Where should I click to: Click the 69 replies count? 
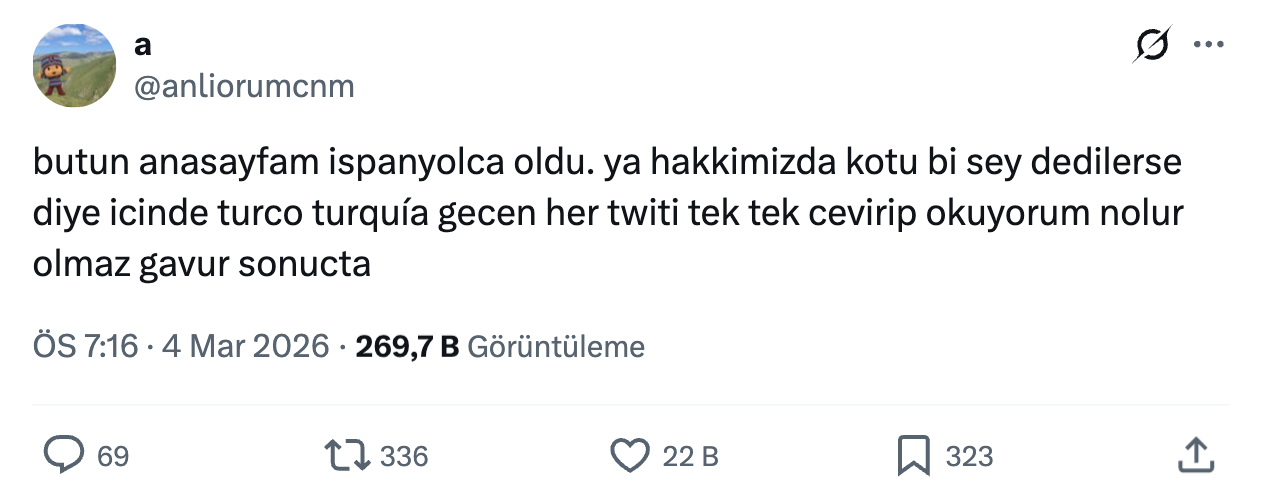pyautogui.click(x=113, y=457)
